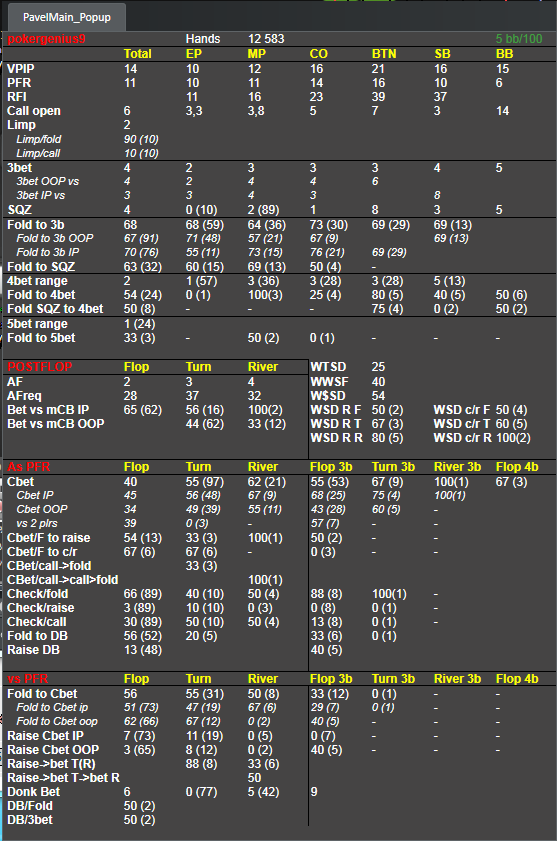Click the Fold to SQZ label

coord(41,267)
